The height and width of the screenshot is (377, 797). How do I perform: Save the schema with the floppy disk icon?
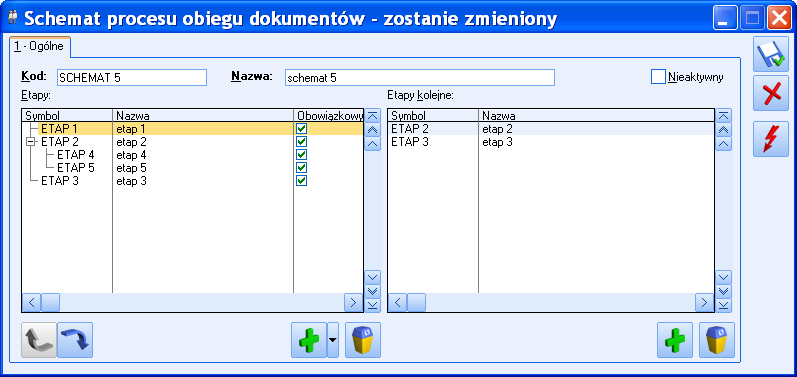[771, 54]
